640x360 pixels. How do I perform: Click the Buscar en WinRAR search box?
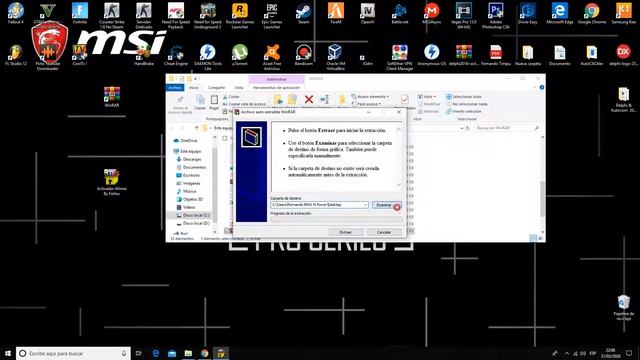tap(507, 128)
